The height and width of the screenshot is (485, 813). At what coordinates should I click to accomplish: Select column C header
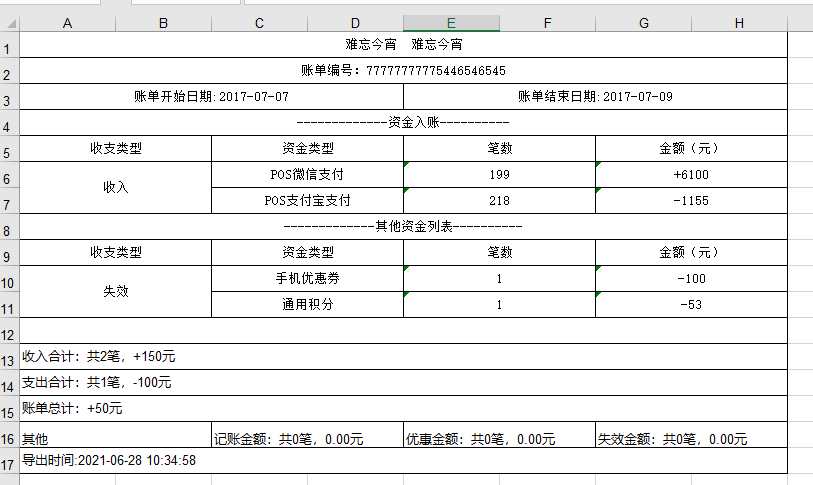[x=259, y=23]
